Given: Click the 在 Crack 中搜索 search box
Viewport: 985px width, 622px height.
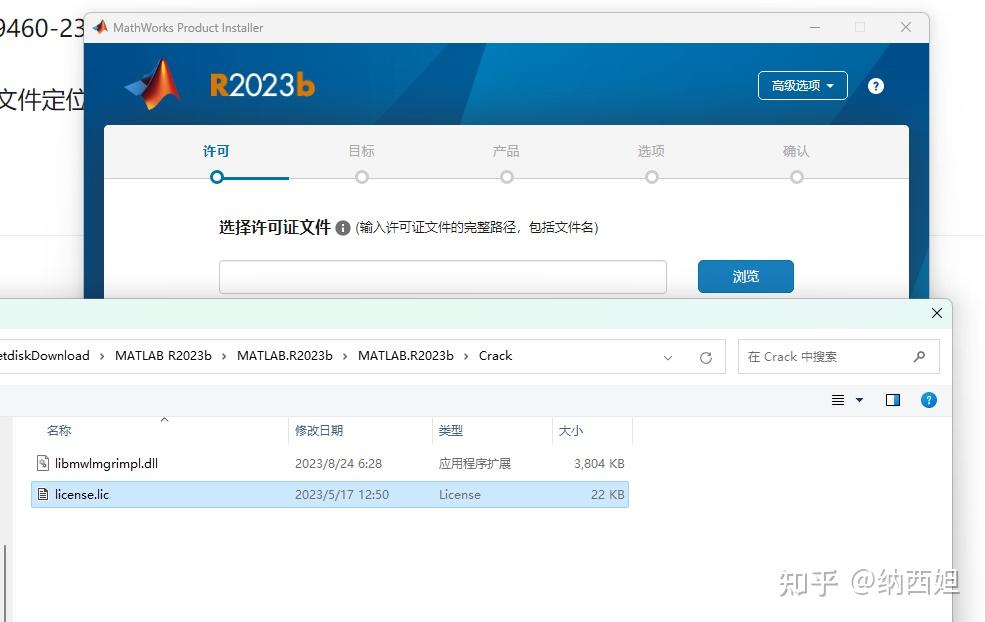Looking at the screenshot, I should pyautogui.click(x=839, y=357).
